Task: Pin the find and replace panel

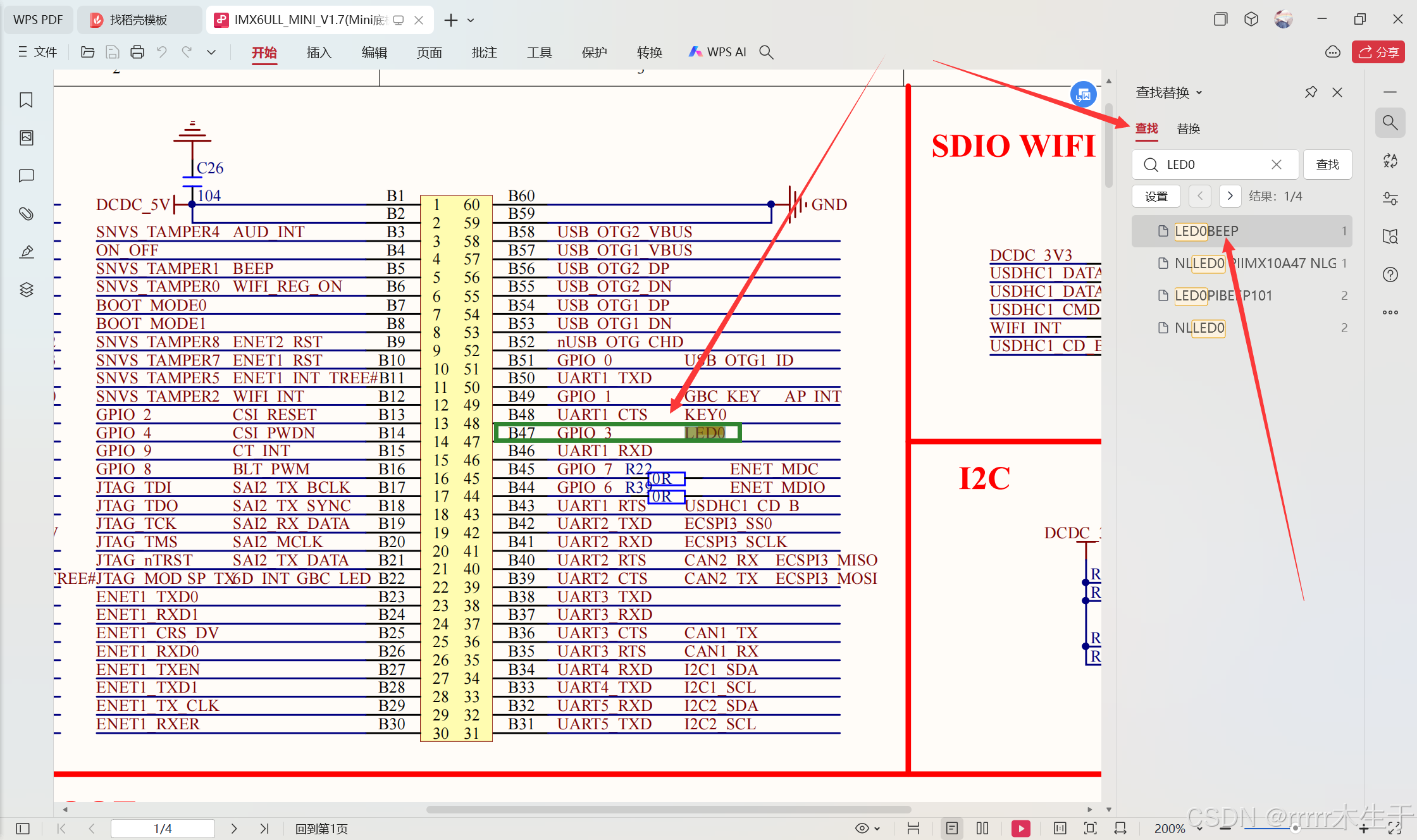Action: [x=1311, y=92]
